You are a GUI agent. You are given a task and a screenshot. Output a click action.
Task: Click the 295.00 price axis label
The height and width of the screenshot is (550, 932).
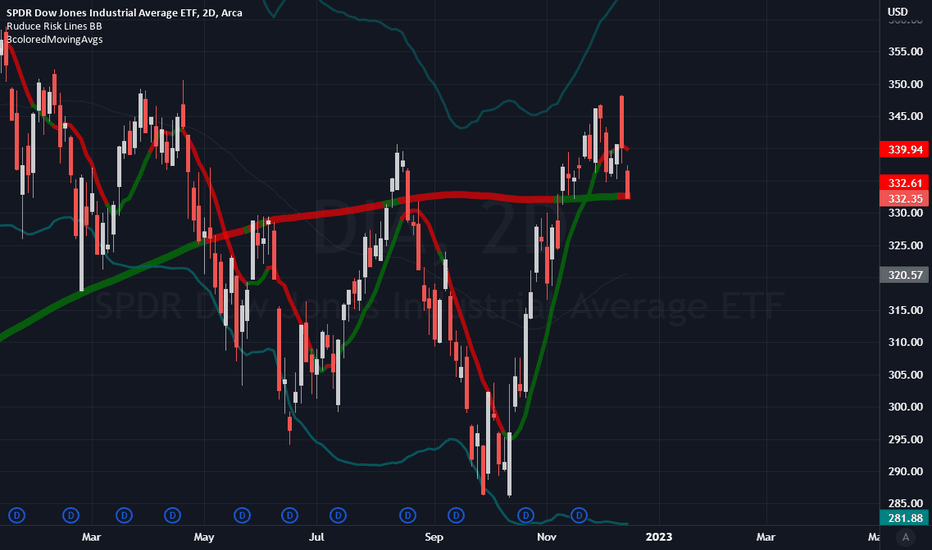point(905,439)
